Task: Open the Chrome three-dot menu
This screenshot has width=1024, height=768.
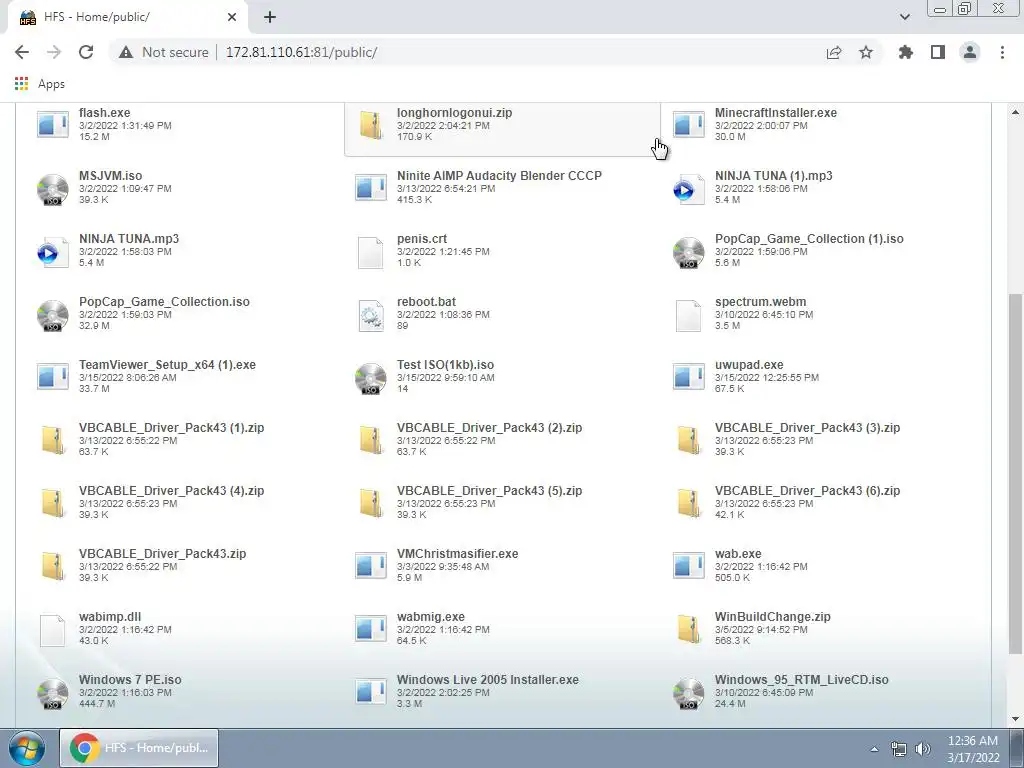Action: click(1002, 52)
